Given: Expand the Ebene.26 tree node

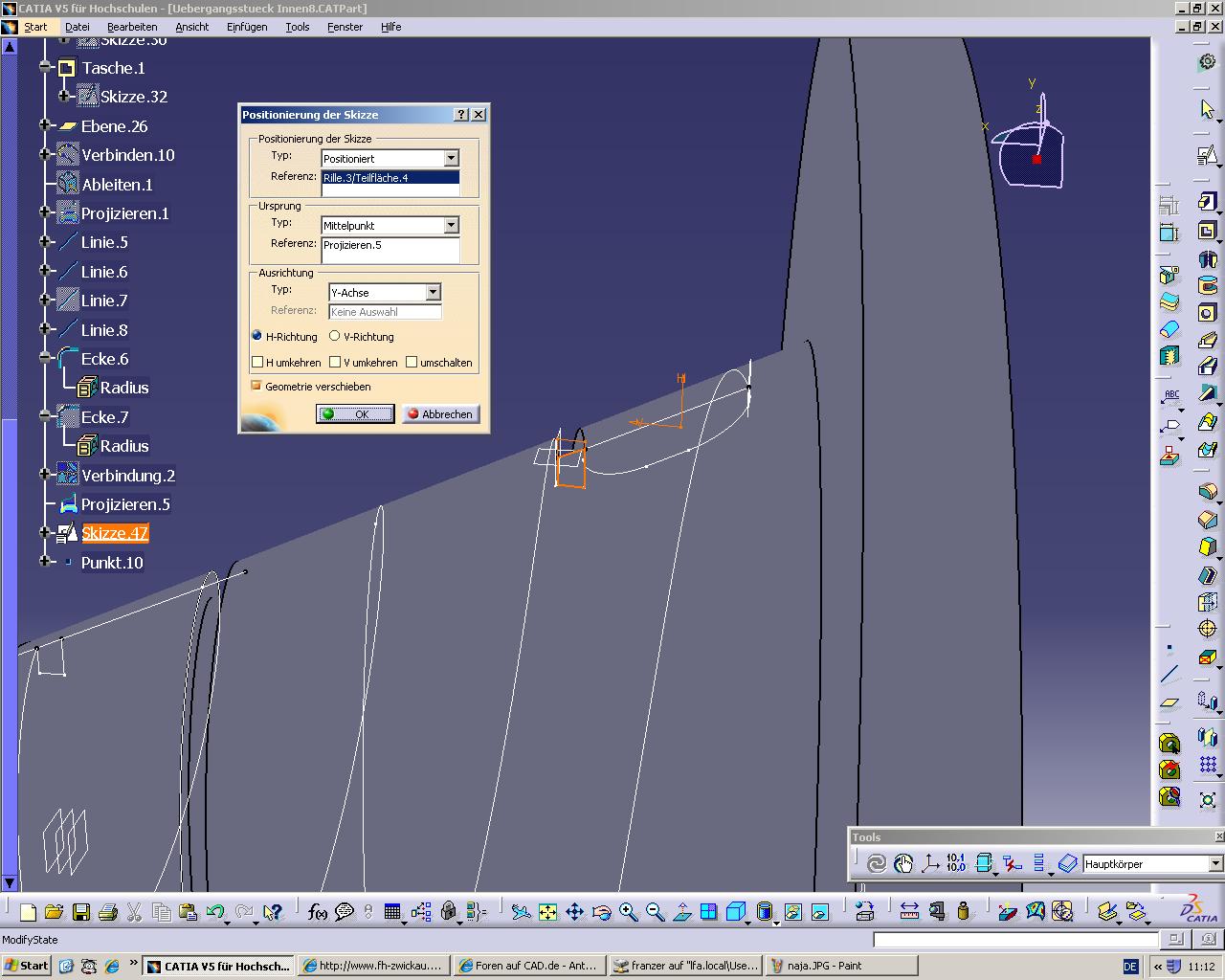Looking at the screenshot, I should click(45, 125).
